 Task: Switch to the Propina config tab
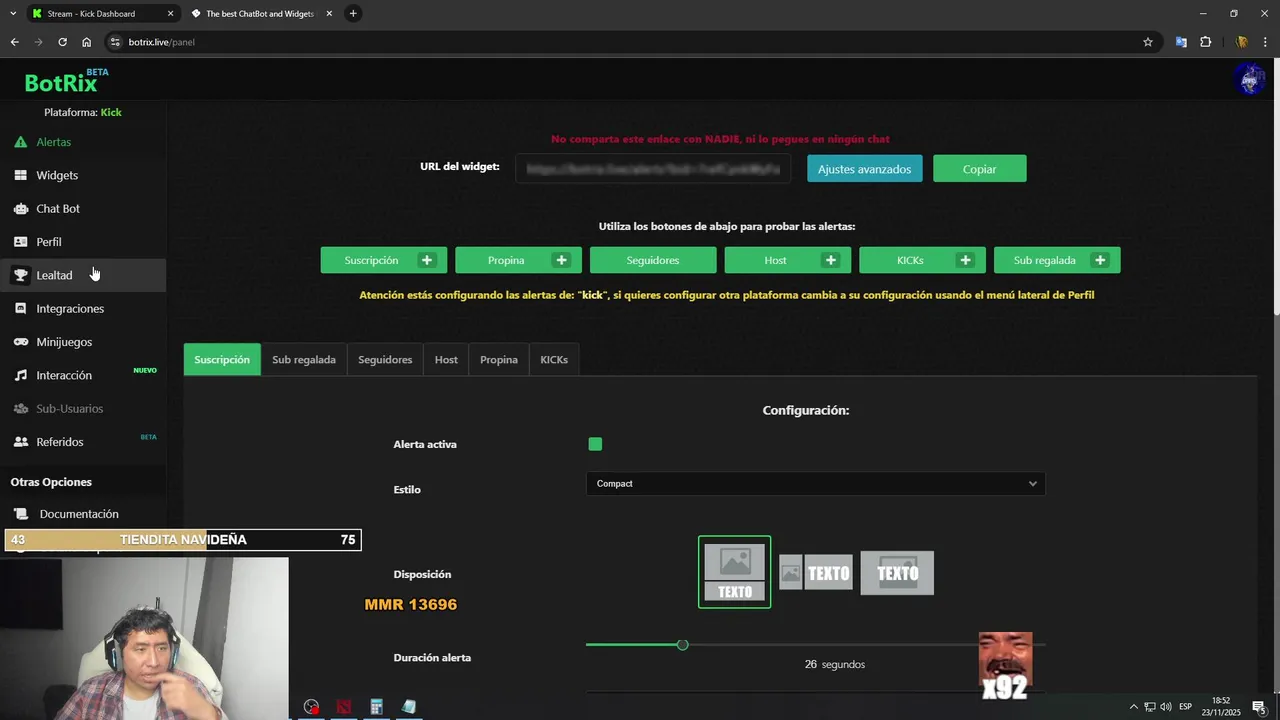498,359
